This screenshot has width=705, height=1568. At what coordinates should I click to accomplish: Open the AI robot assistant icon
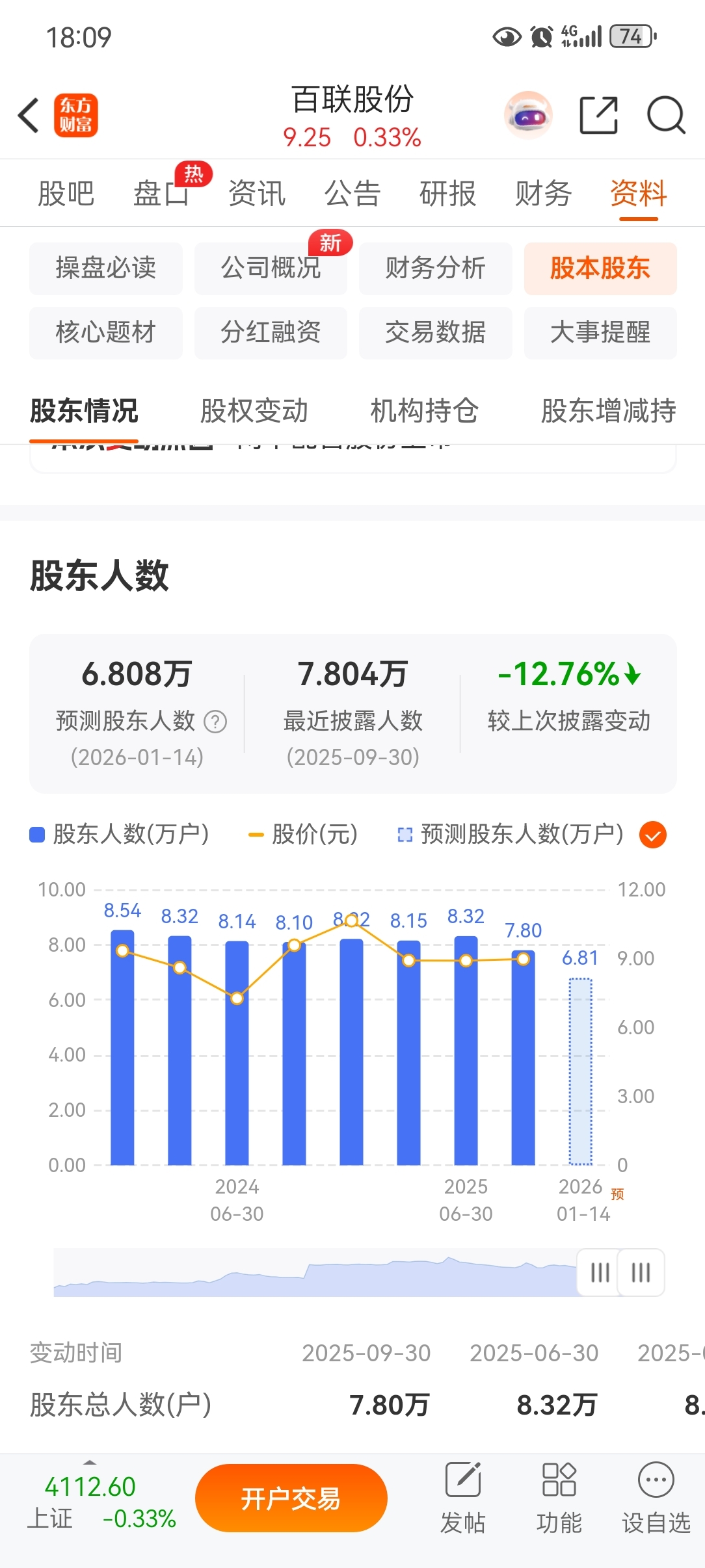click(x=528, y=116)
